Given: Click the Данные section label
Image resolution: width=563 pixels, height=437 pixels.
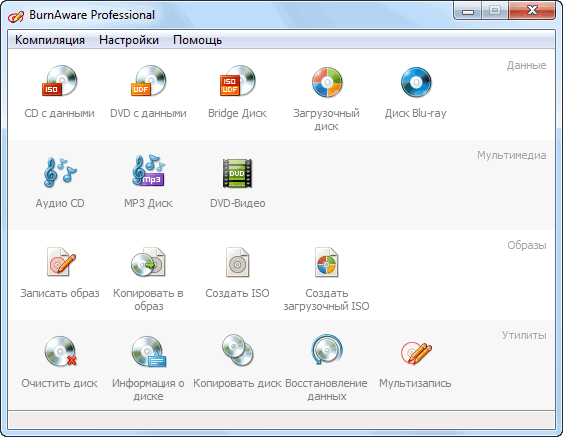Looking at the screenshot, I should (x=526, y=65).
